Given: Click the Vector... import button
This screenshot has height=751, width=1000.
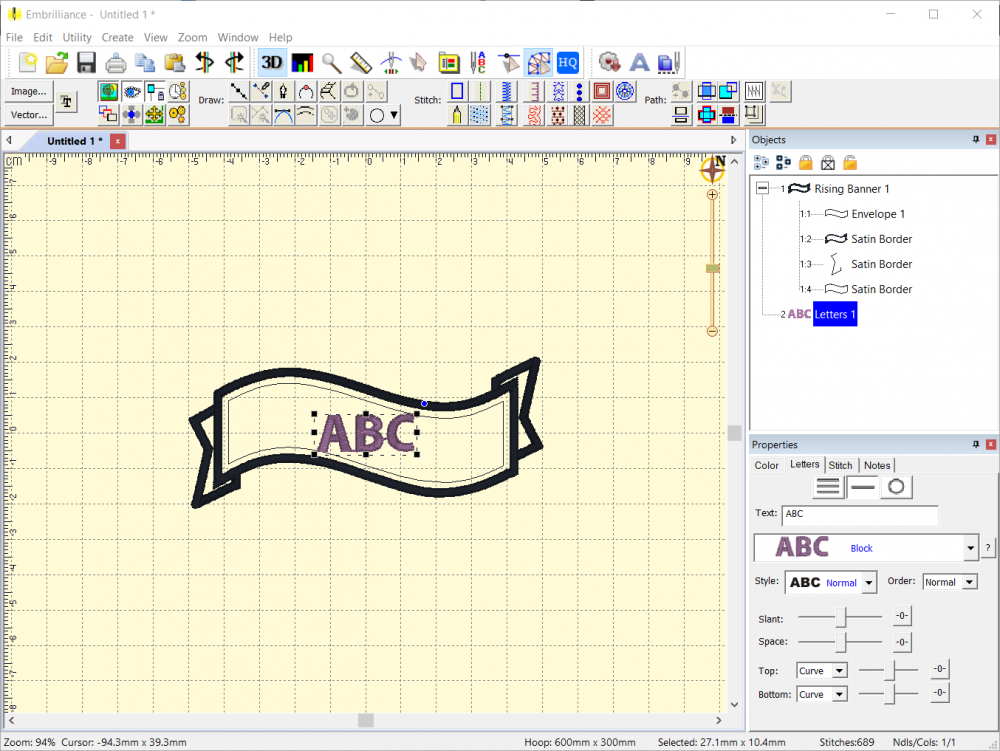Looking at the screenshot, I should point(31,114).
